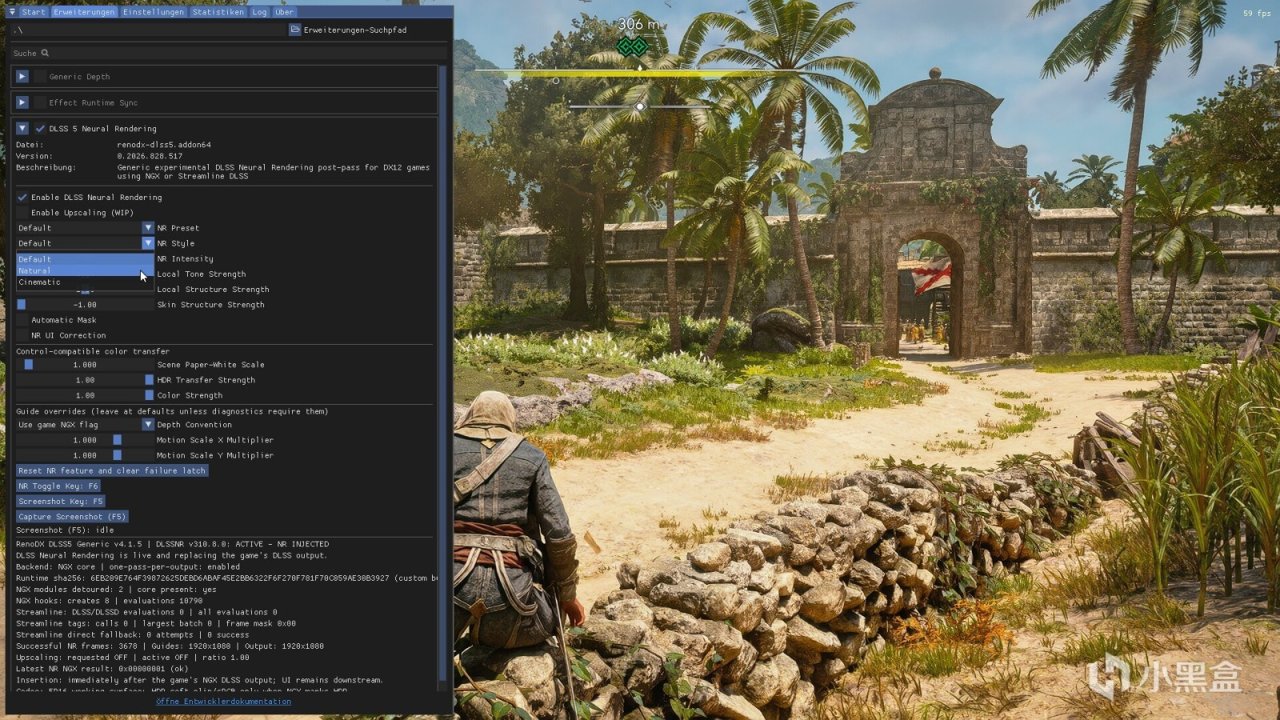Click the search path input field
The image size is (1280, 720).
point(148,30)
